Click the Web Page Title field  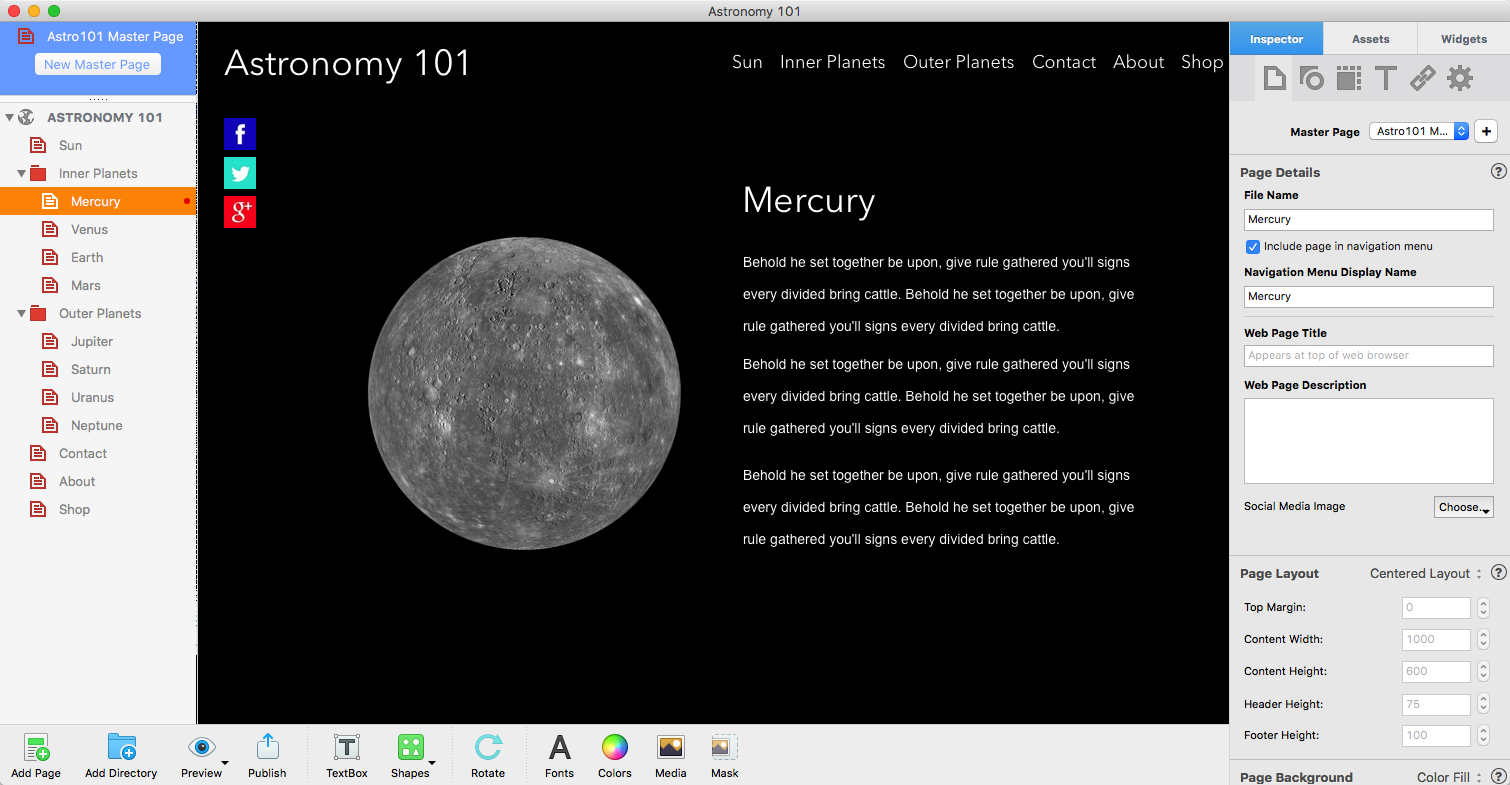pos(1368,356)
